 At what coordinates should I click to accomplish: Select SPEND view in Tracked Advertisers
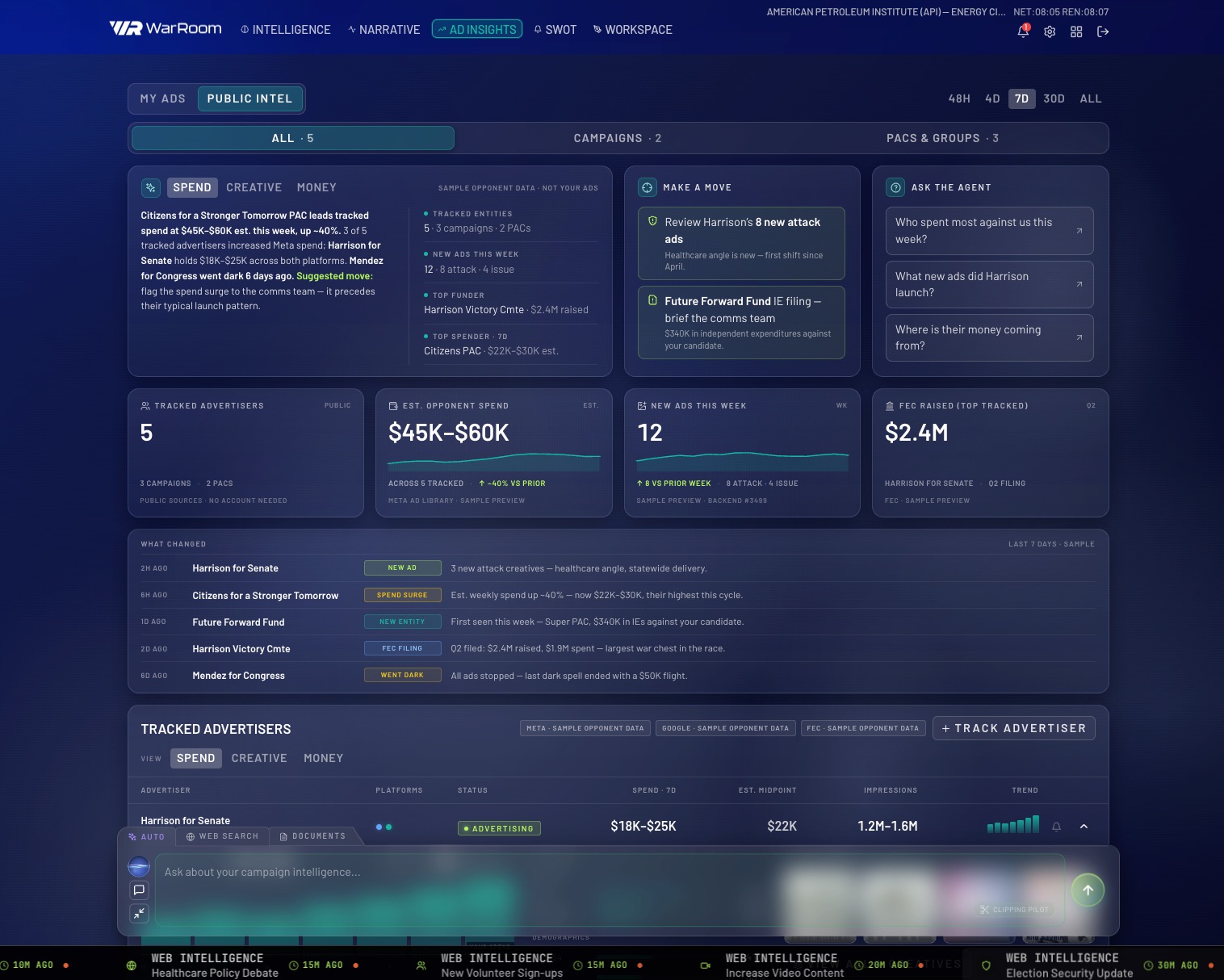click(x=196, y=758)
